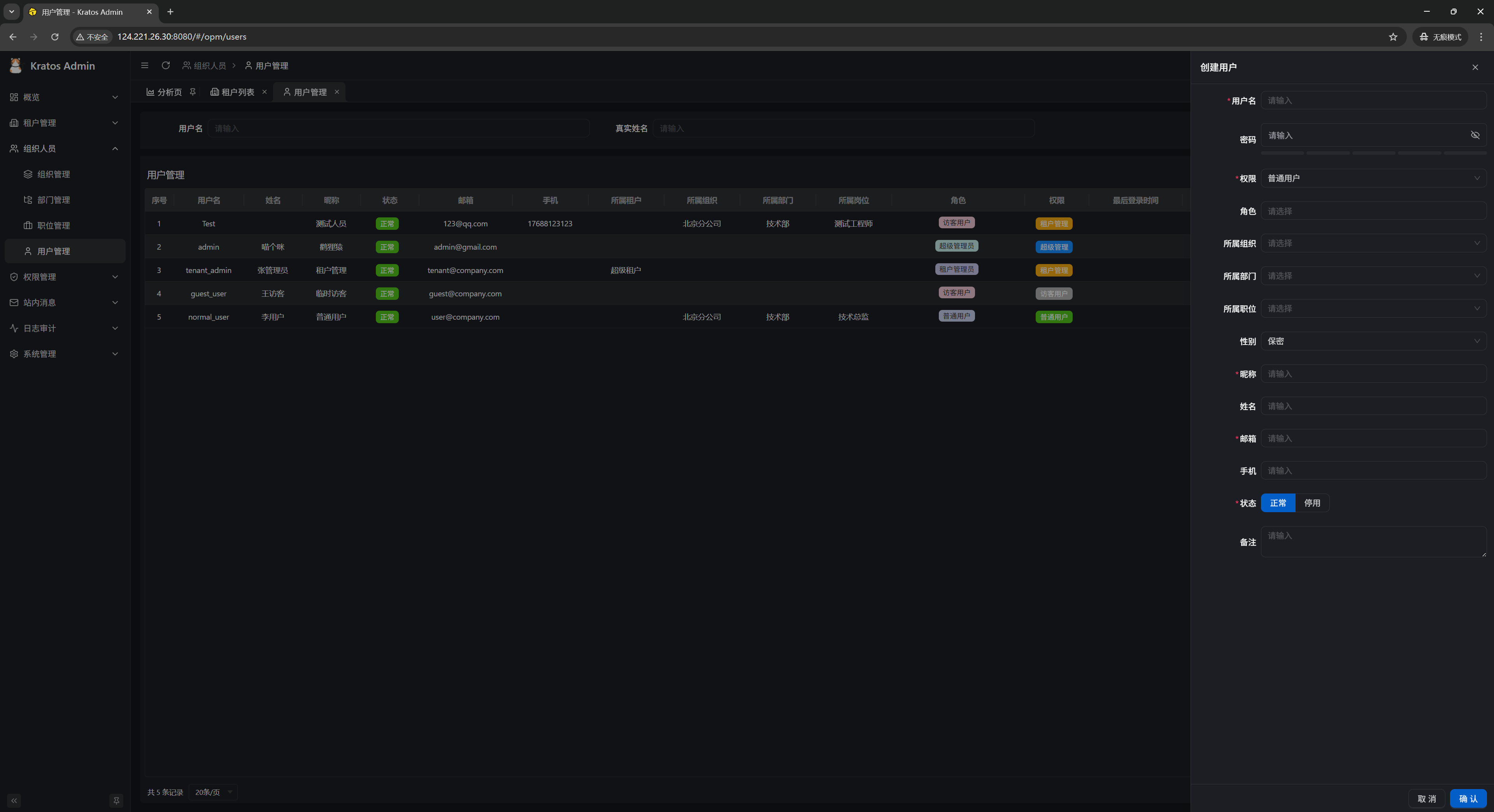Click the sidebar pin icon at bottom

point(116,800)
